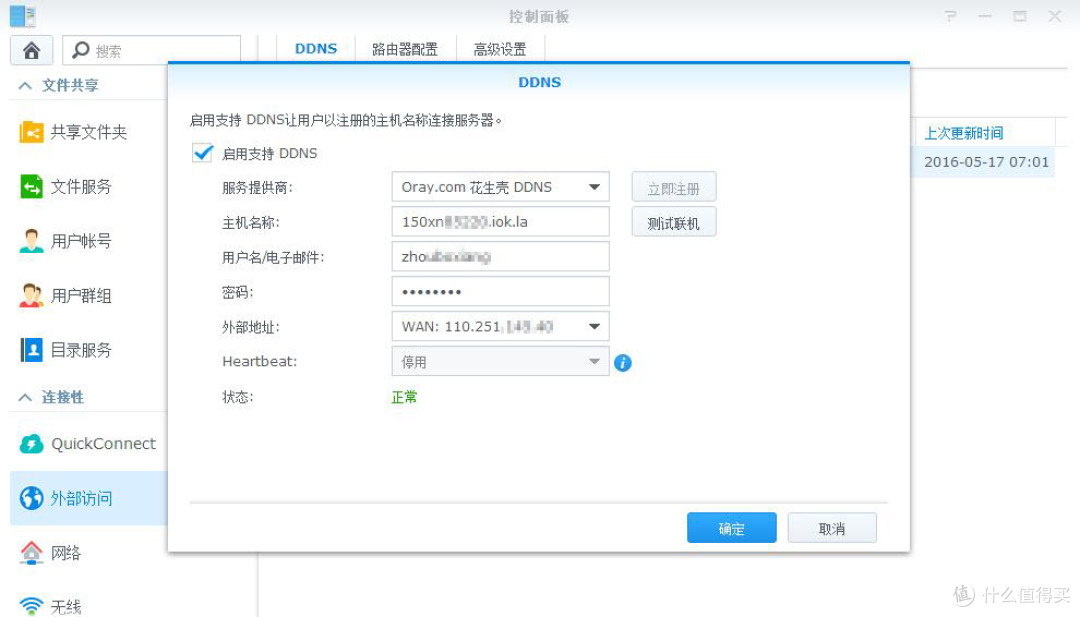Viewport: 1080px width, 617px height.
Task: Click the 文件服务 sidebar label
Action: pyautogui.click(x=81, y=187)
